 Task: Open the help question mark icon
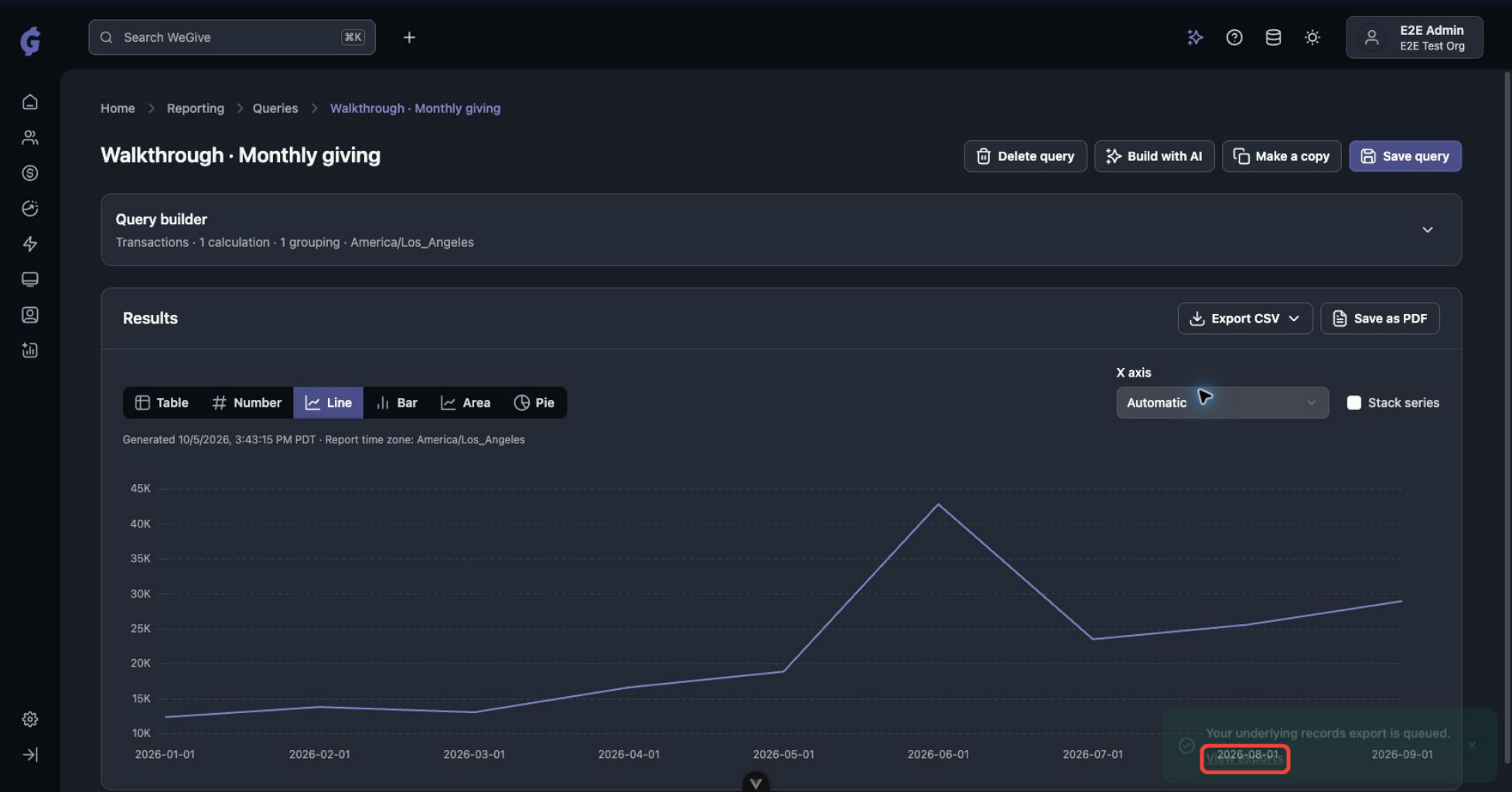coord(1234,37)
